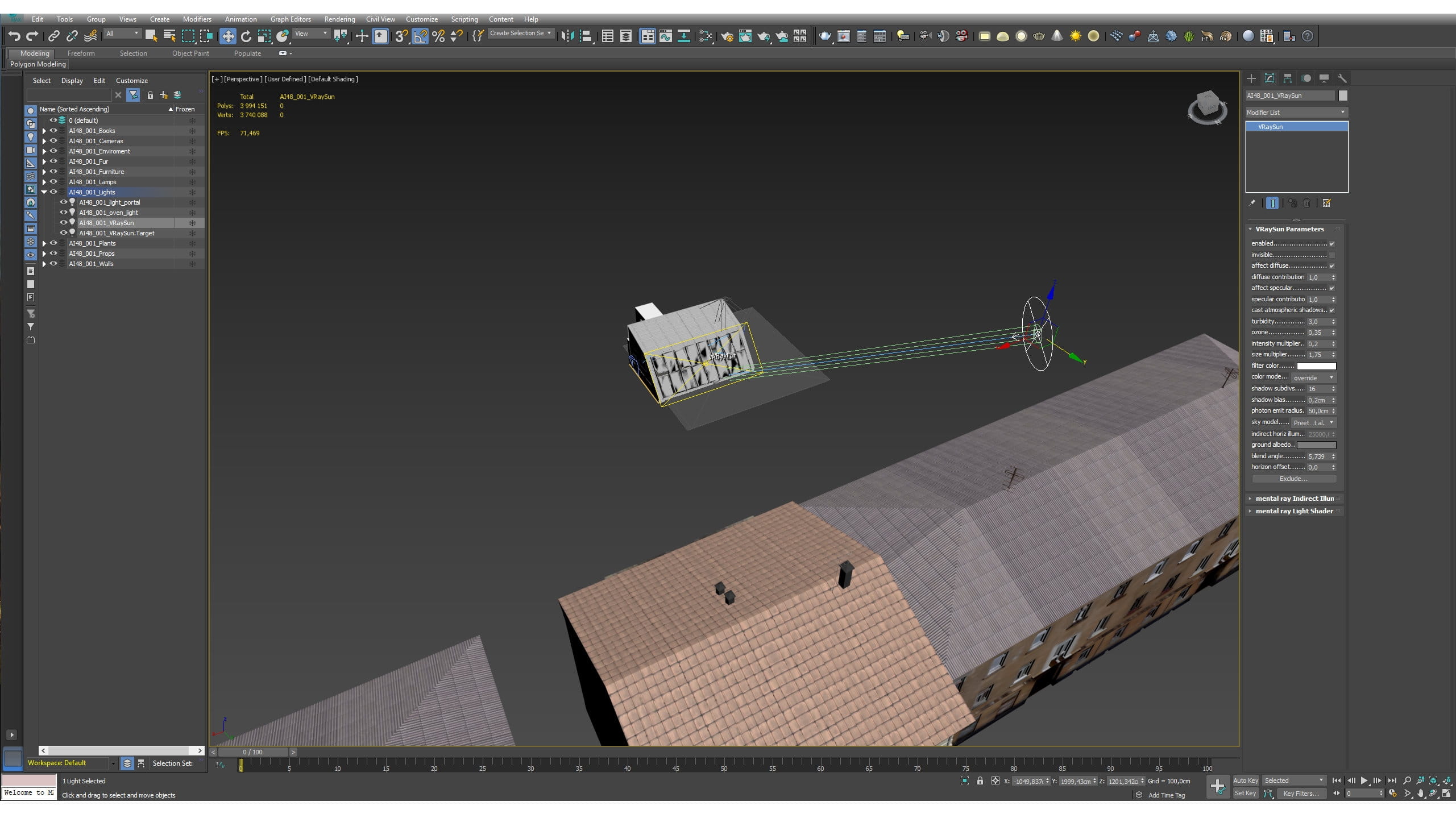This screenshot has height=818, width=1456.
Task: Uncheck the sun 'enabled' checkbox
Action: (1332, 244)
